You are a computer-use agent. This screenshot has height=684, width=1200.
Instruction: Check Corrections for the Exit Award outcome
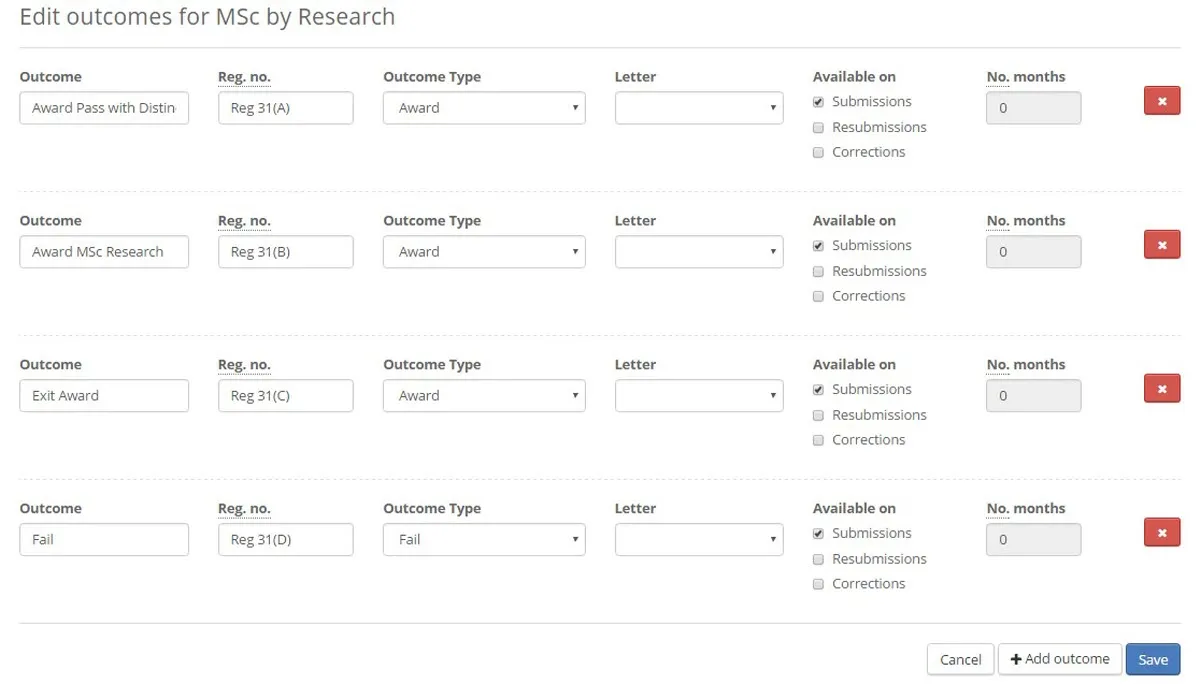(x=818, y=439)
